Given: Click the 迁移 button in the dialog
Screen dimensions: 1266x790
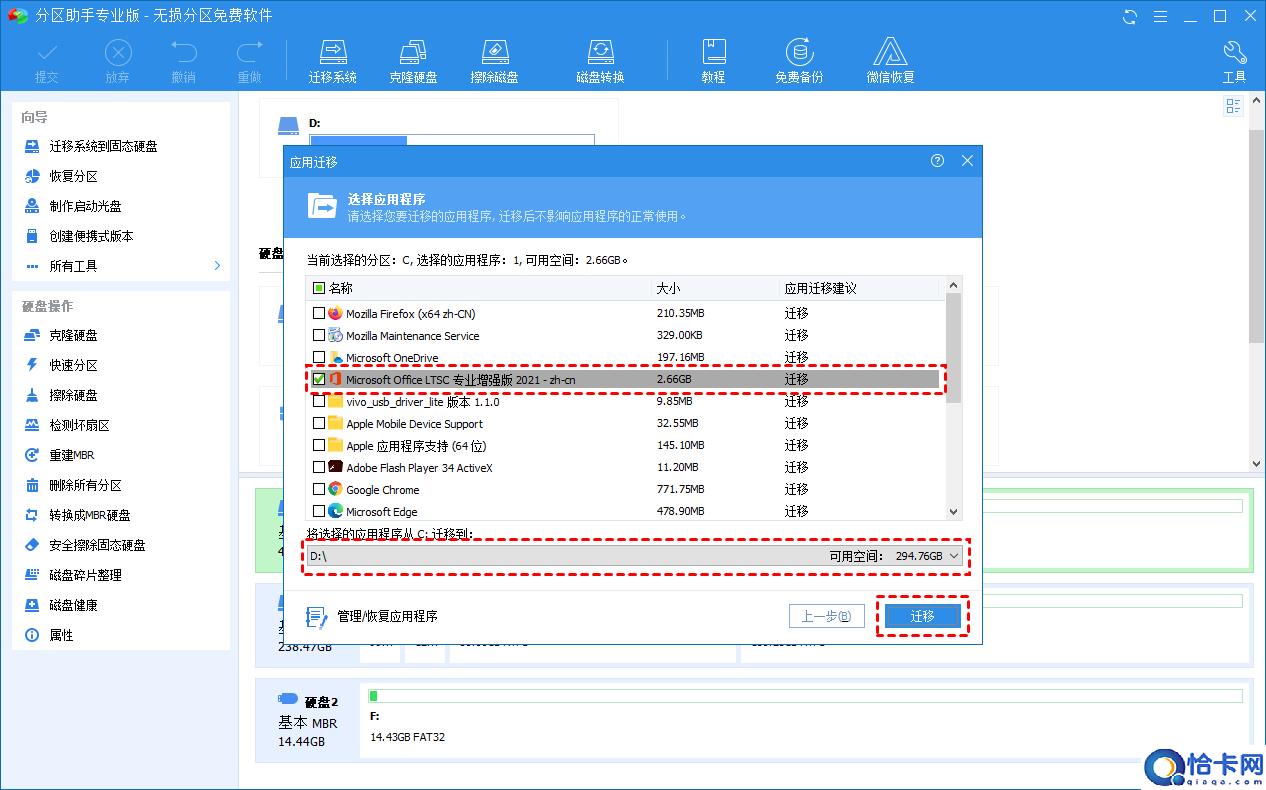Looking at the screenshot, I should click(x=922, y=617).
